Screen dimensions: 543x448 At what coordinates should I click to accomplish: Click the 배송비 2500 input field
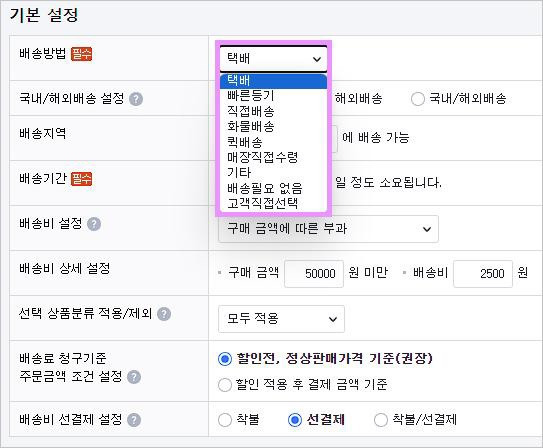pos(483,274)
